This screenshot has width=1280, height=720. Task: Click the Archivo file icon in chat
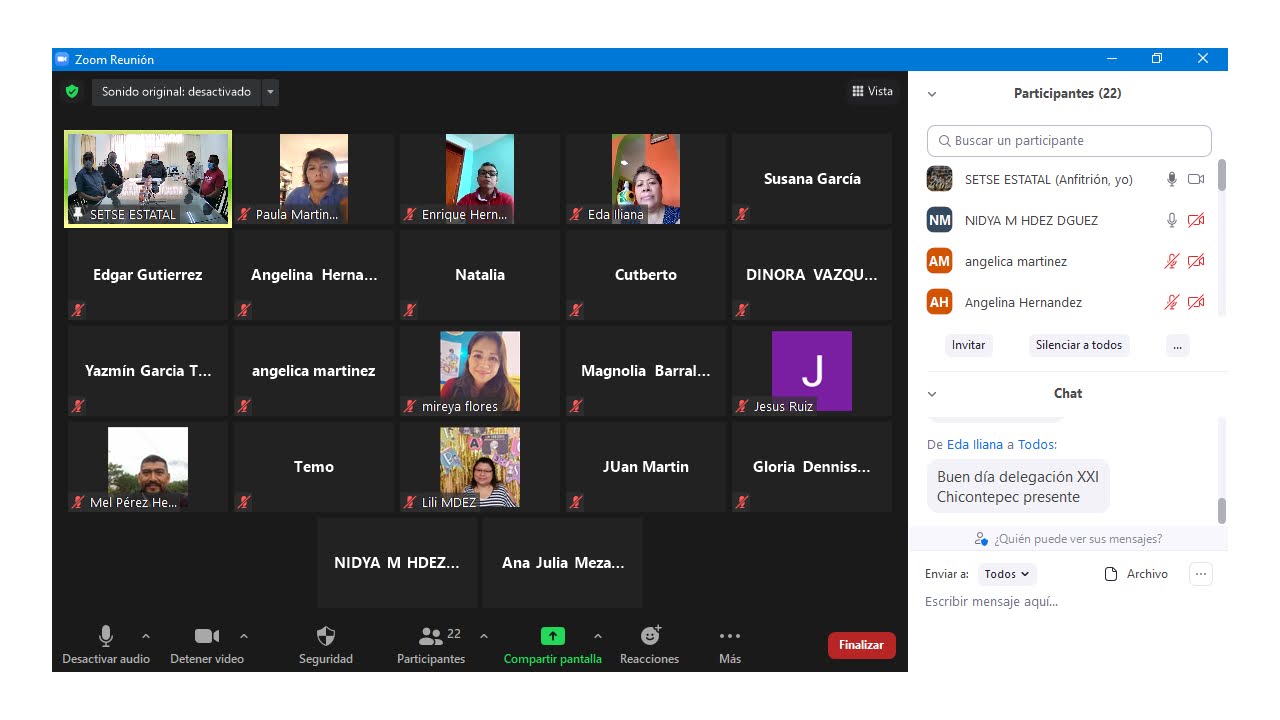pos(1110,574)
